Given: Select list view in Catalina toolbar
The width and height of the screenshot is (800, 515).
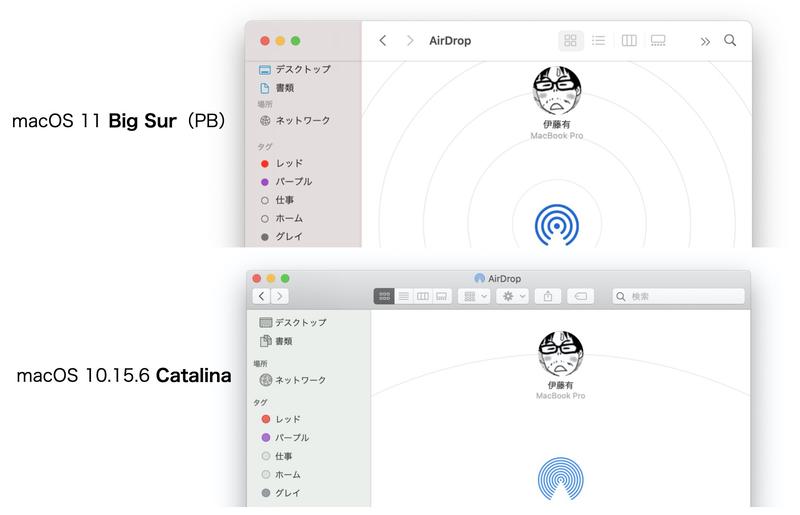Looking at the screenshot, I should click(x=404, y=296).
